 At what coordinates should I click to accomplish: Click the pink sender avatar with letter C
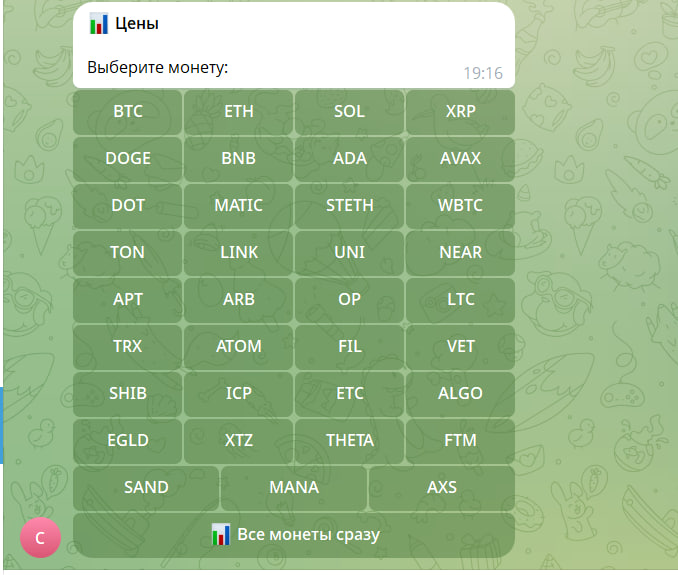point(40,537)
